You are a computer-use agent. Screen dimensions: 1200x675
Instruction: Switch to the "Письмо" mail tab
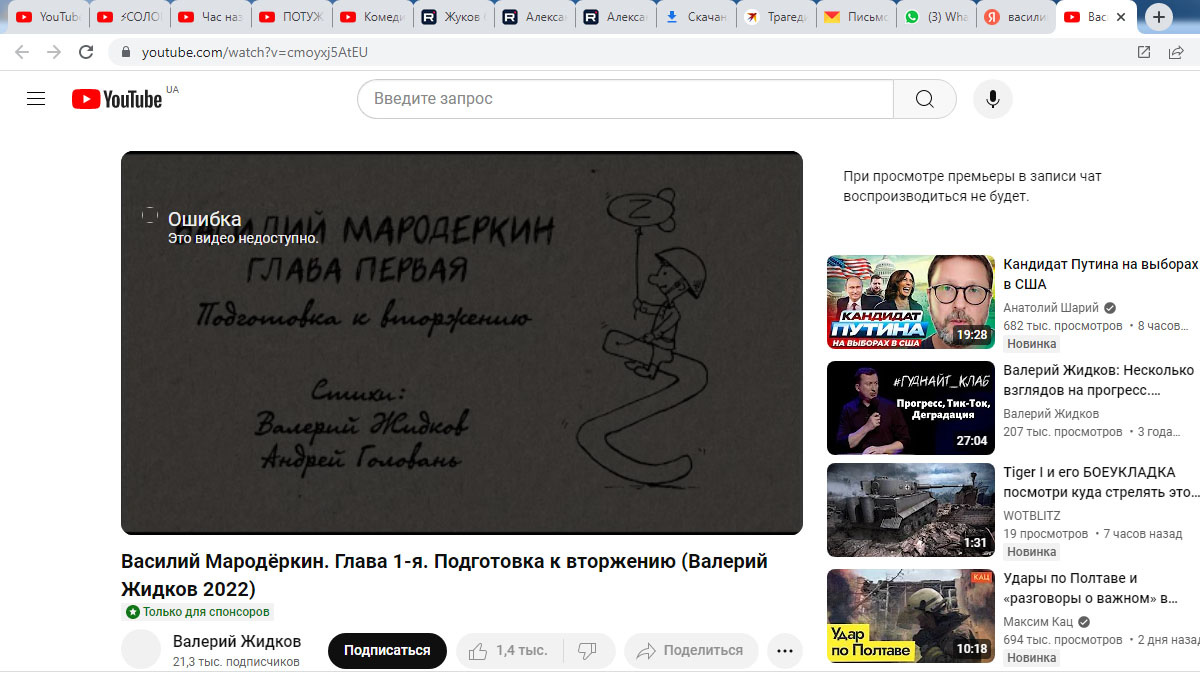[857, 17]
